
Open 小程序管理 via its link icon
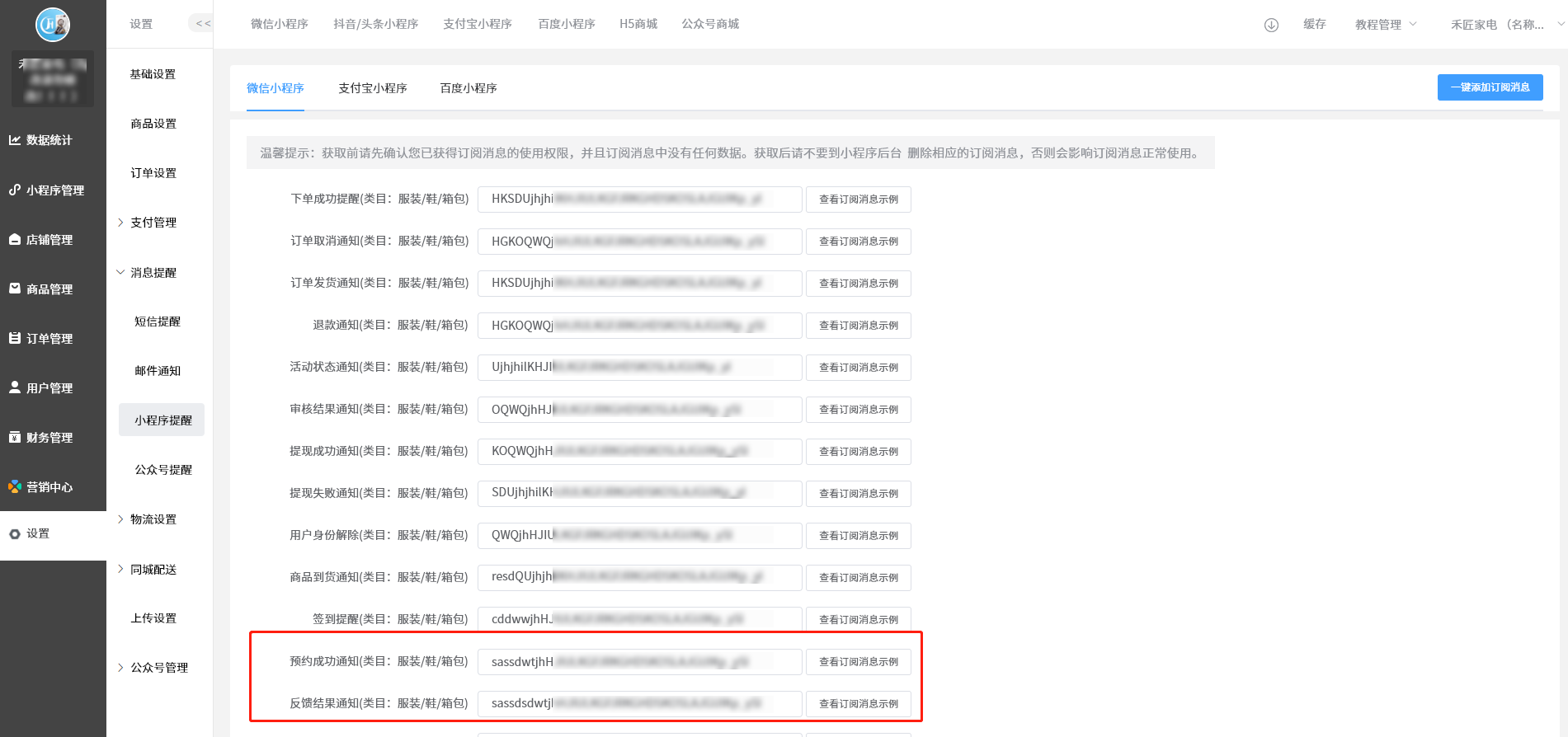pos(15,190)
